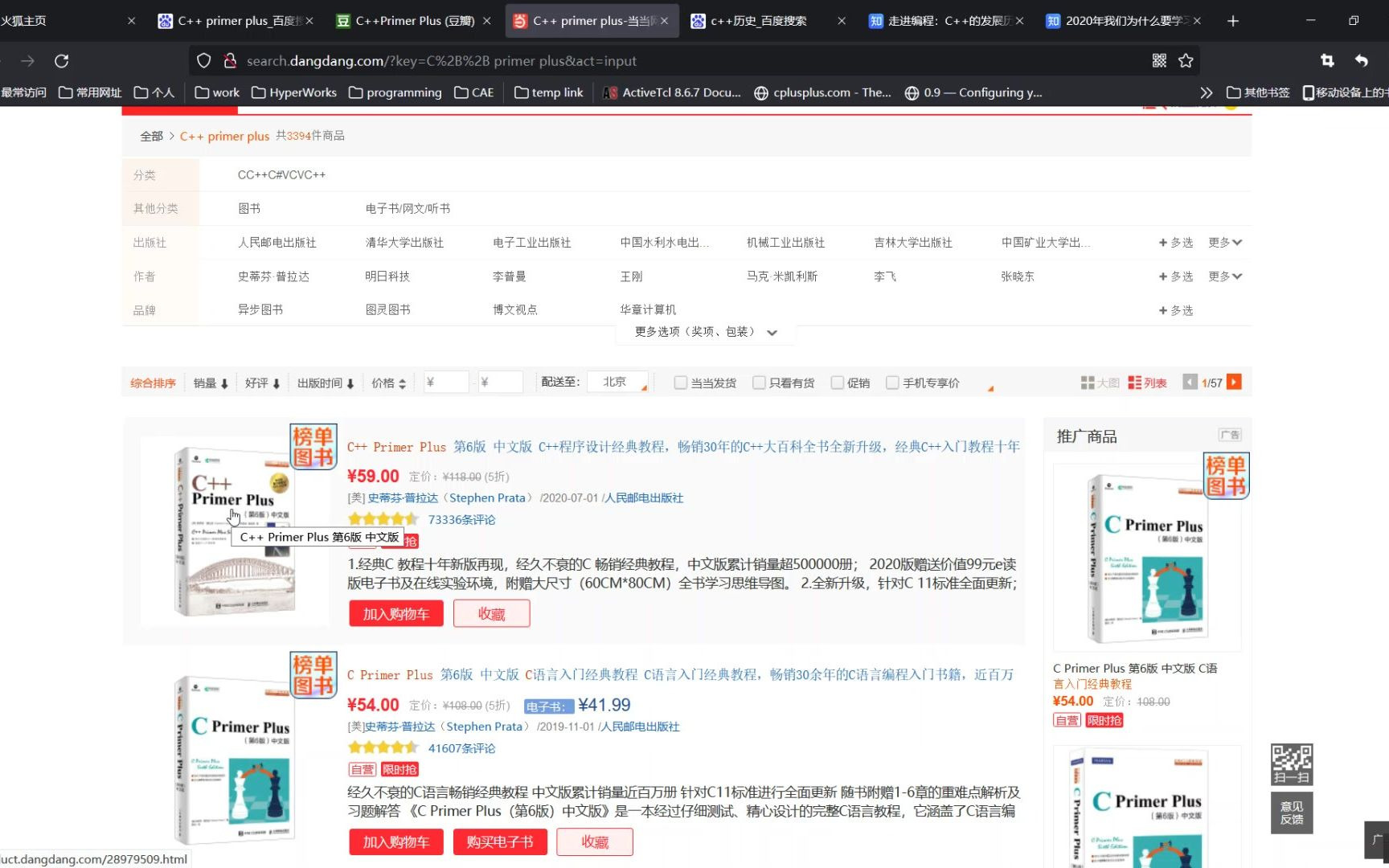Open the work bookmarks folder
Viewport: 1389px width, 868px height.
click(217, 92)
